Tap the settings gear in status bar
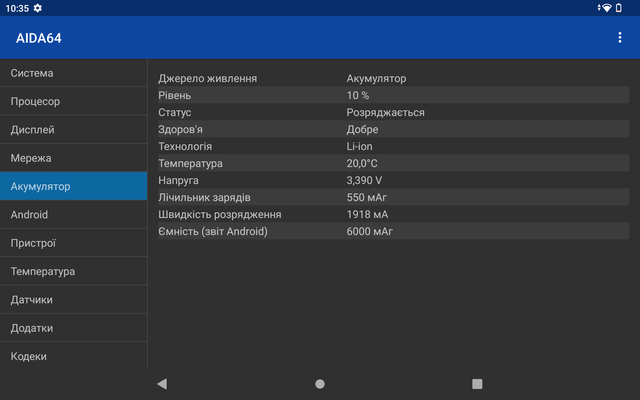This screenshot has width=640, height=400. click(x=38, y=8)
